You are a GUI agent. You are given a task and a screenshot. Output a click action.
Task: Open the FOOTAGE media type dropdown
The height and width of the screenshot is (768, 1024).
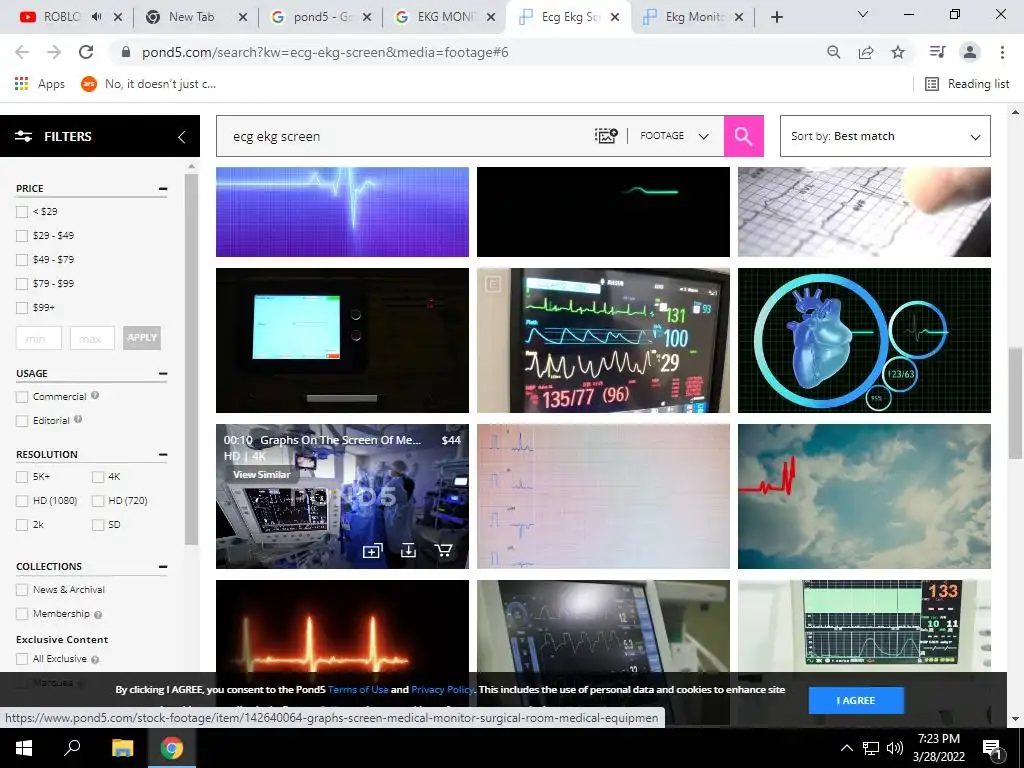point(675,136)
